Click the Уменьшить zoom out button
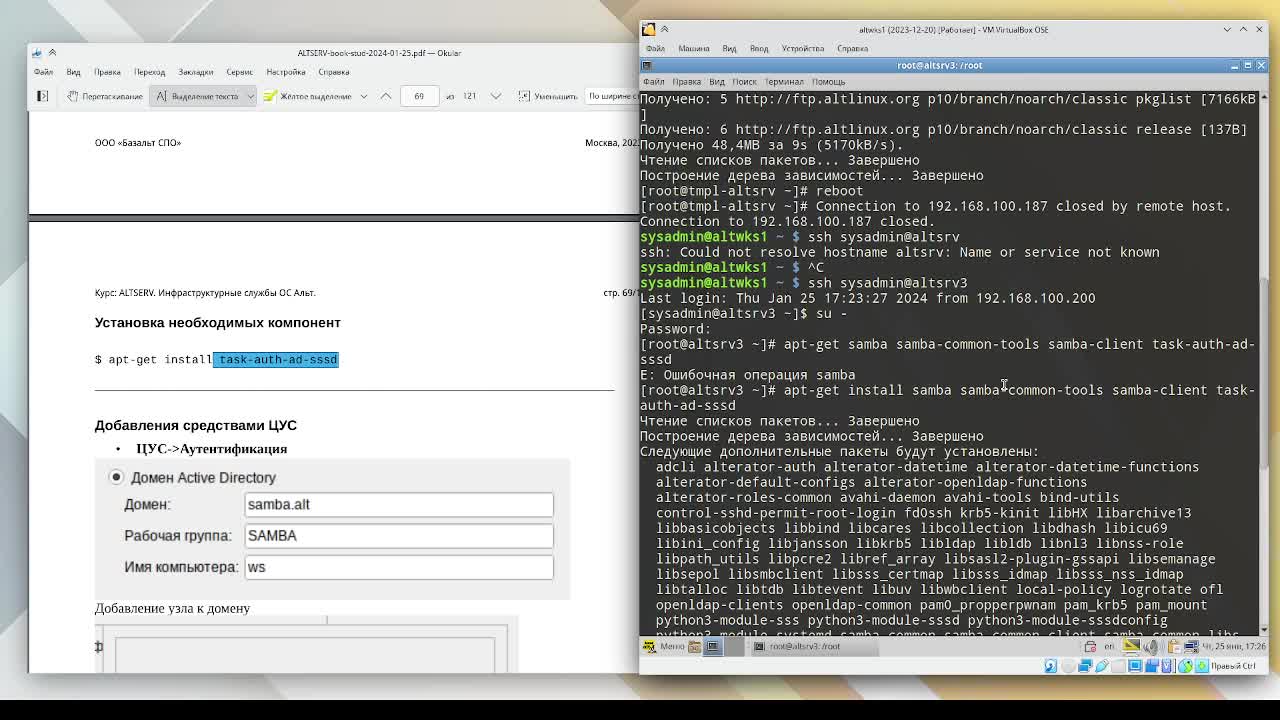The image size is (1280, 720). coord(548,96)
